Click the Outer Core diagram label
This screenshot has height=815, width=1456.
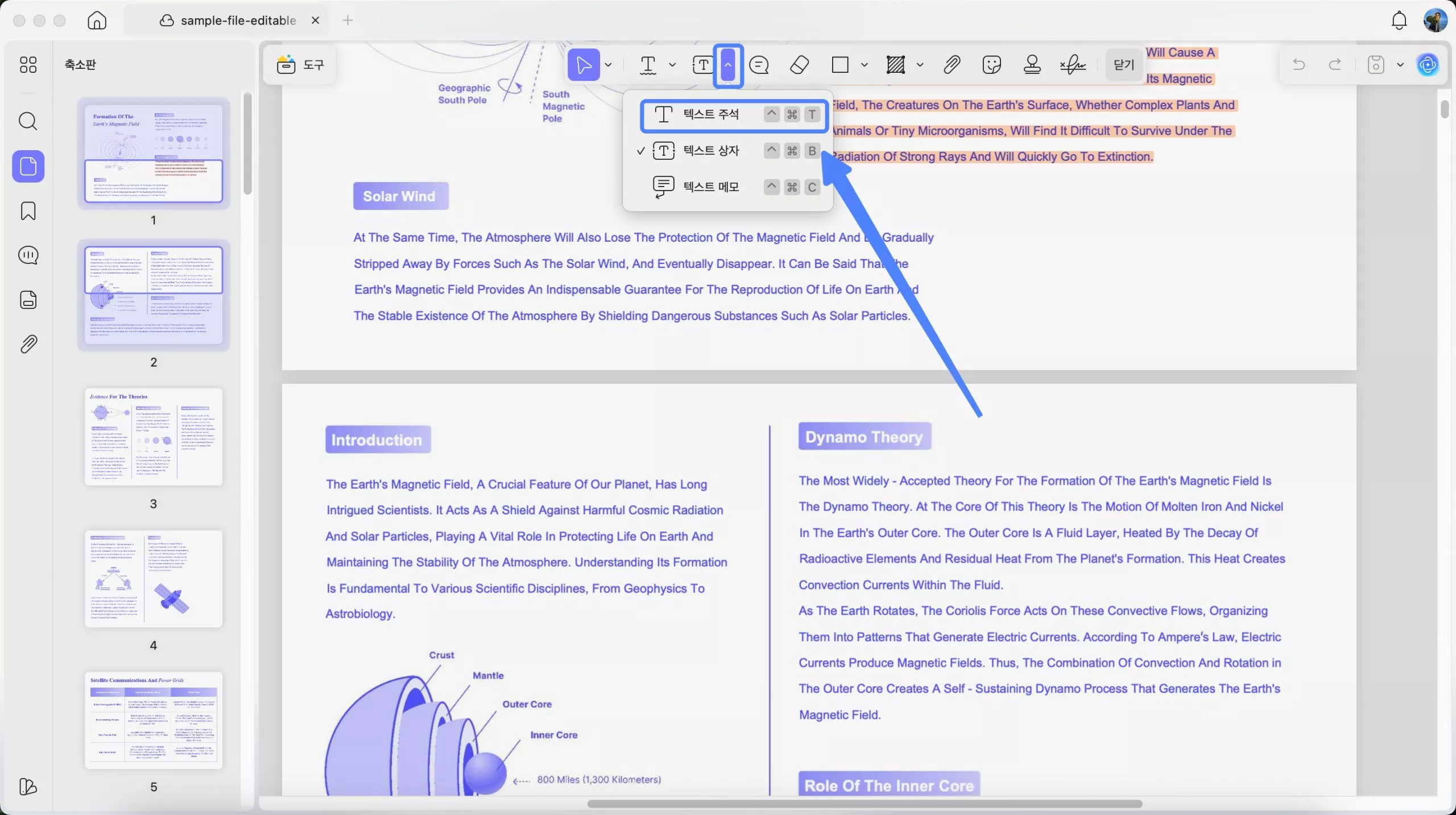(x=527, y=704)
